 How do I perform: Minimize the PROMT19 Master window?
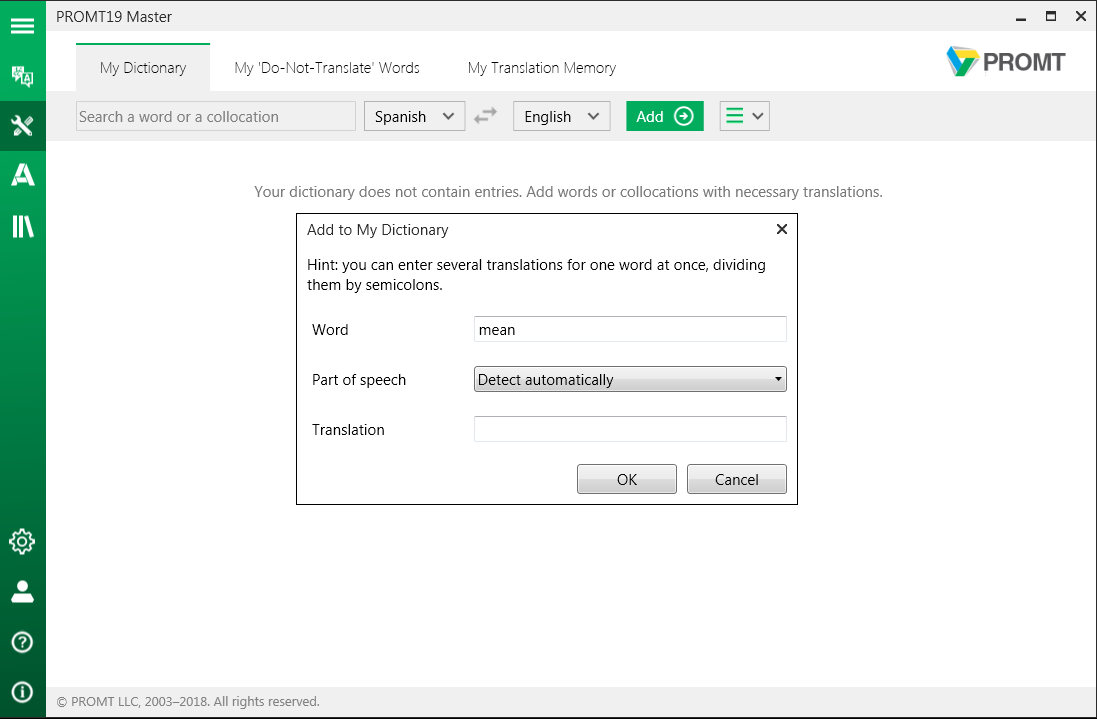pyautogui.click(x=1021, y=17)
